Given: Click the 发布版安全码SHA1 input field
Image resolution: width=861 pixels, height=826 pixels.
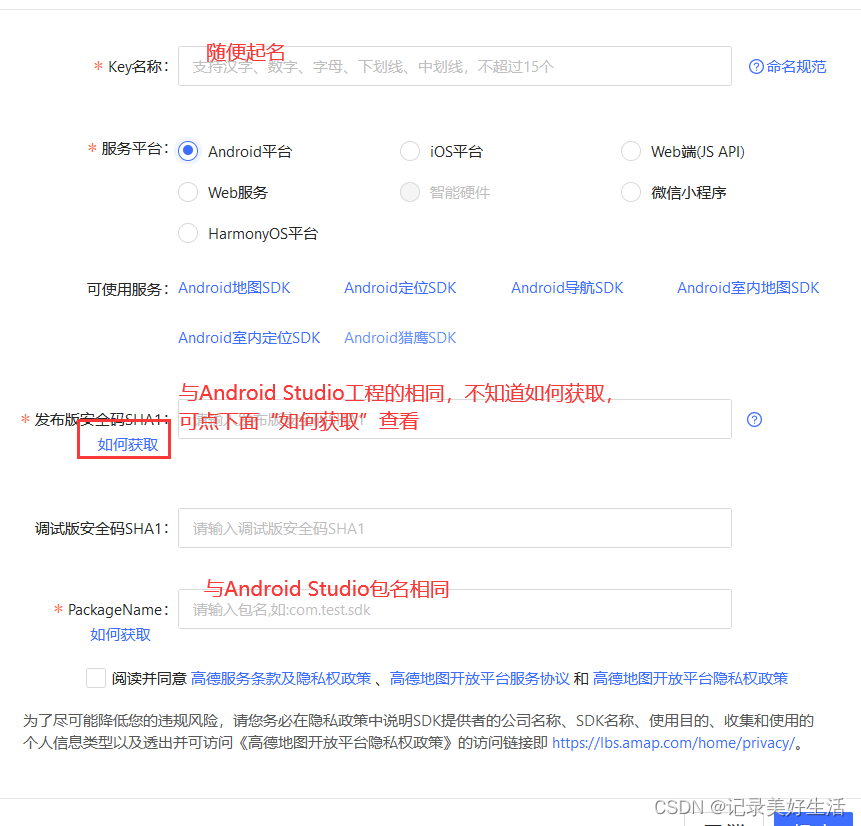Looking at the screenshot, I should (x=455, y=419).
